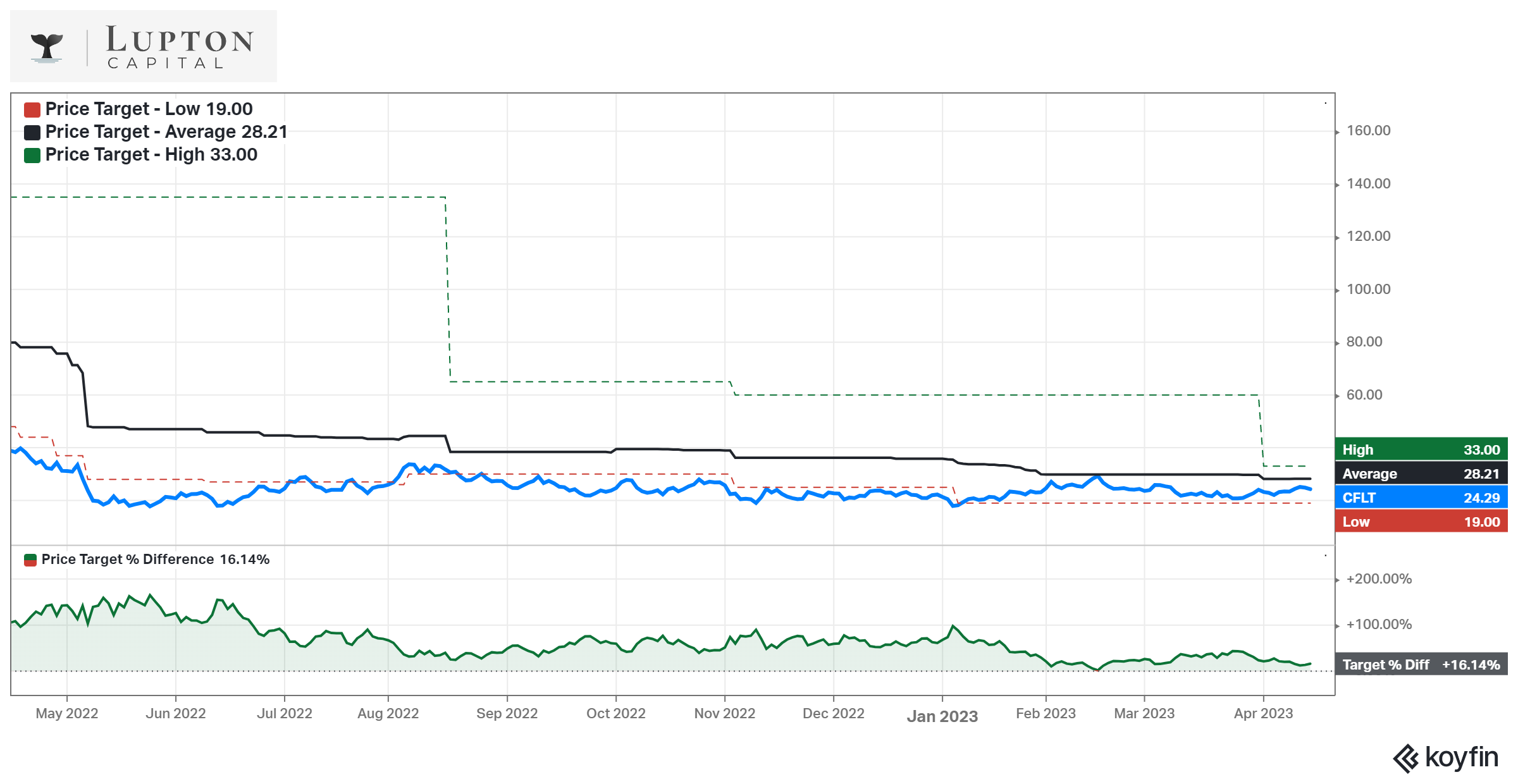
Task: Toggle the Price Target Low 19.00 series
Action: click(x=149, y=109)
